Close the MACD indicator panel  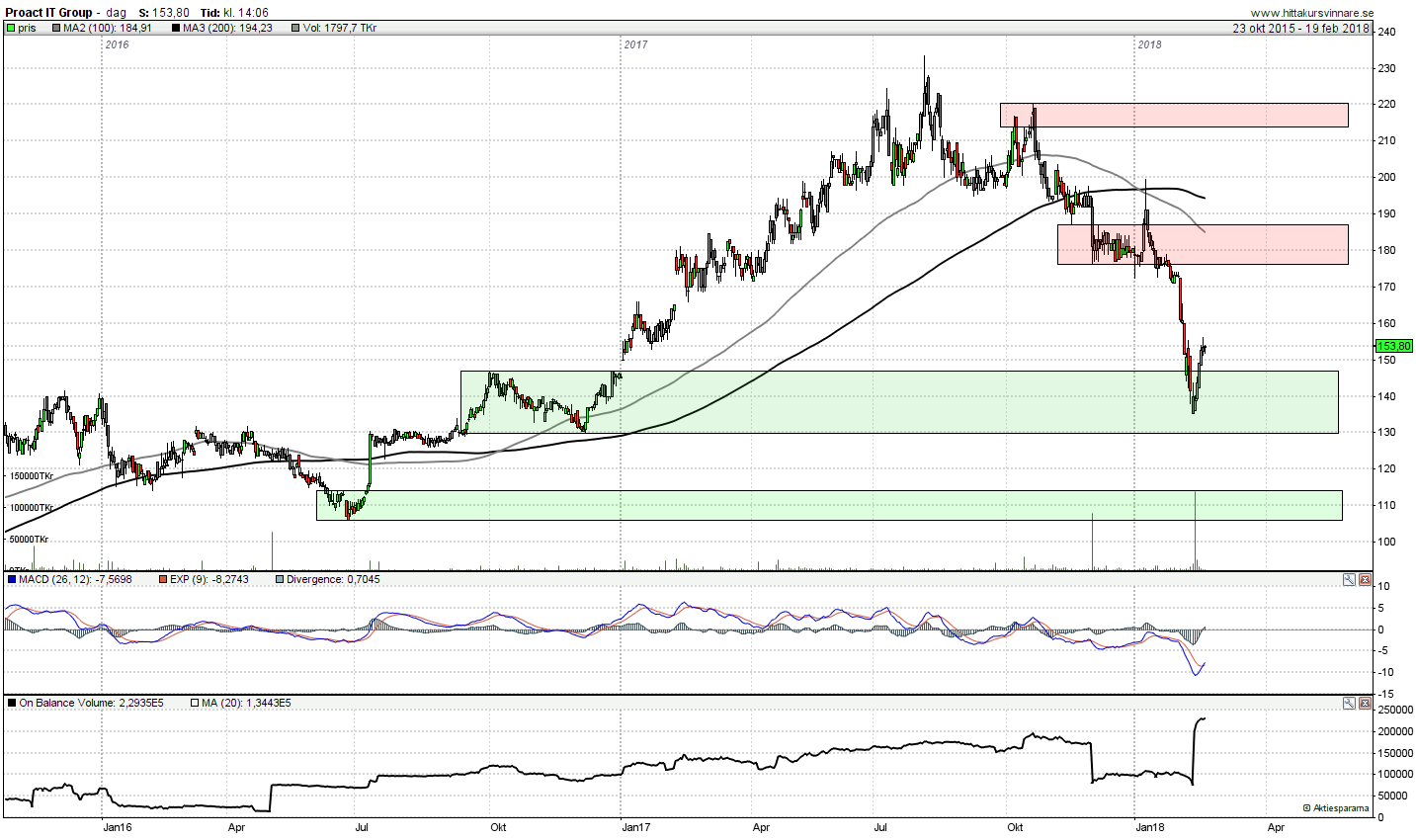point(1365,580)
